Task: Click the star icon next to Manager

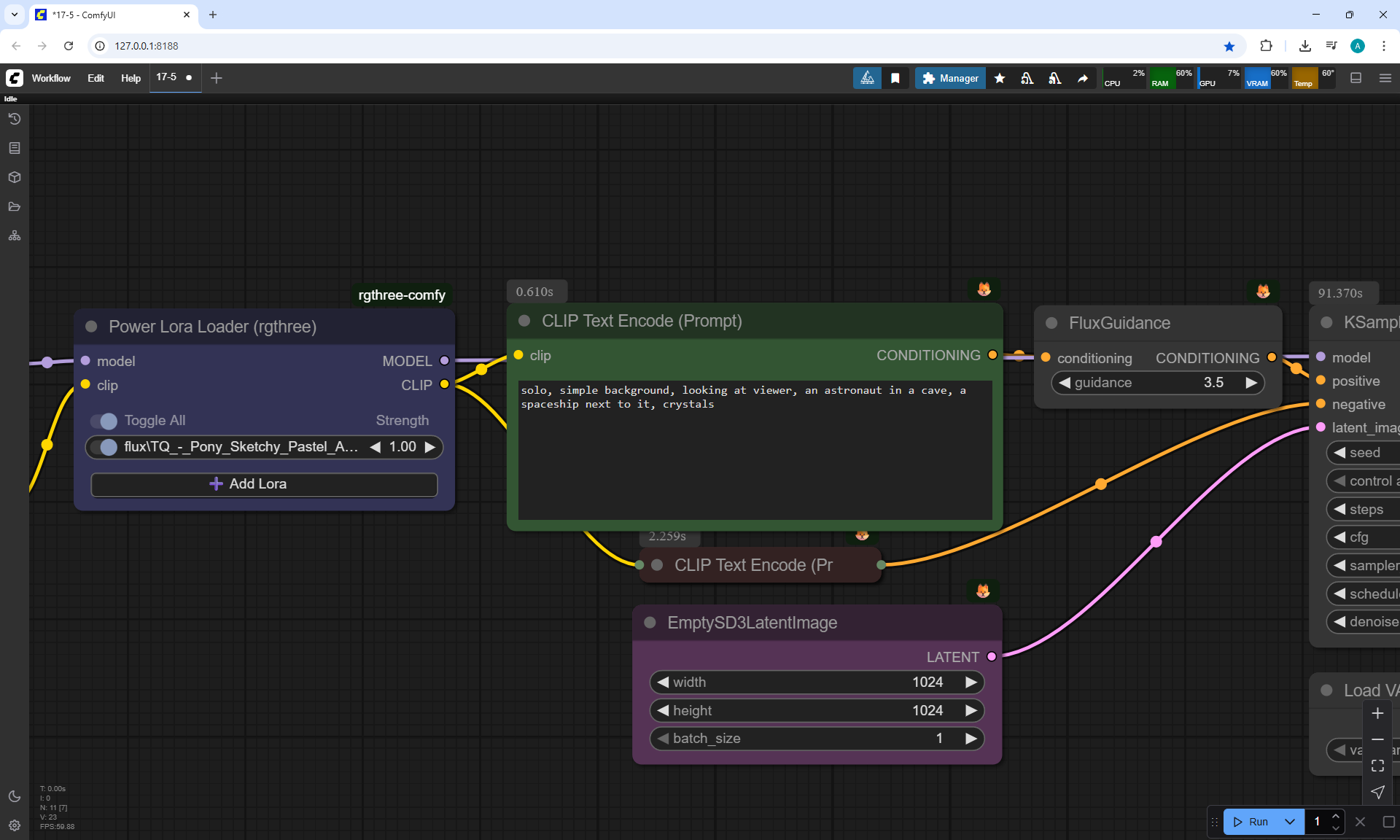Action: pyautogui.click(x=1000, y=78)
